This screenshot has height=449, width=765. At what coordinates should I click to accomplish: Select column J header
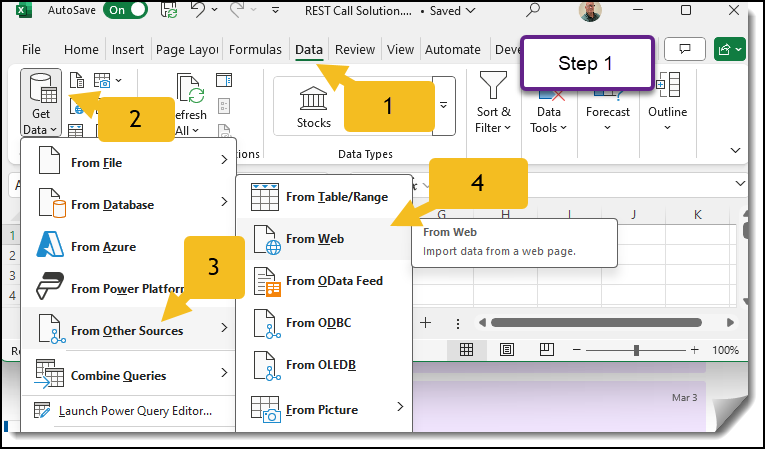pos(633,214)
